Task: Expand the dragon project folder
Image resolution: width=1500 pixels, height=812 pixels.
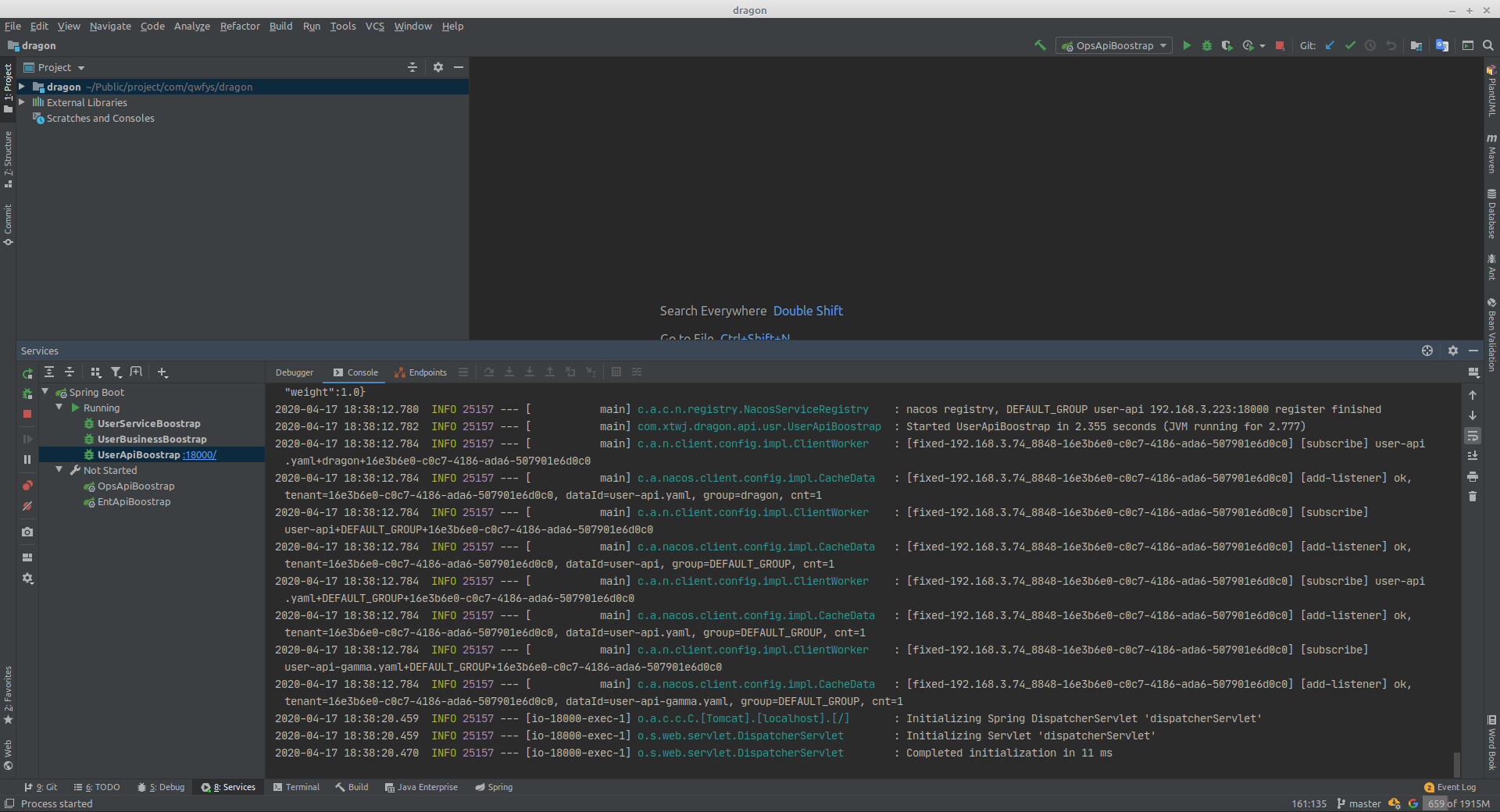Action: [x=22, y=87]
